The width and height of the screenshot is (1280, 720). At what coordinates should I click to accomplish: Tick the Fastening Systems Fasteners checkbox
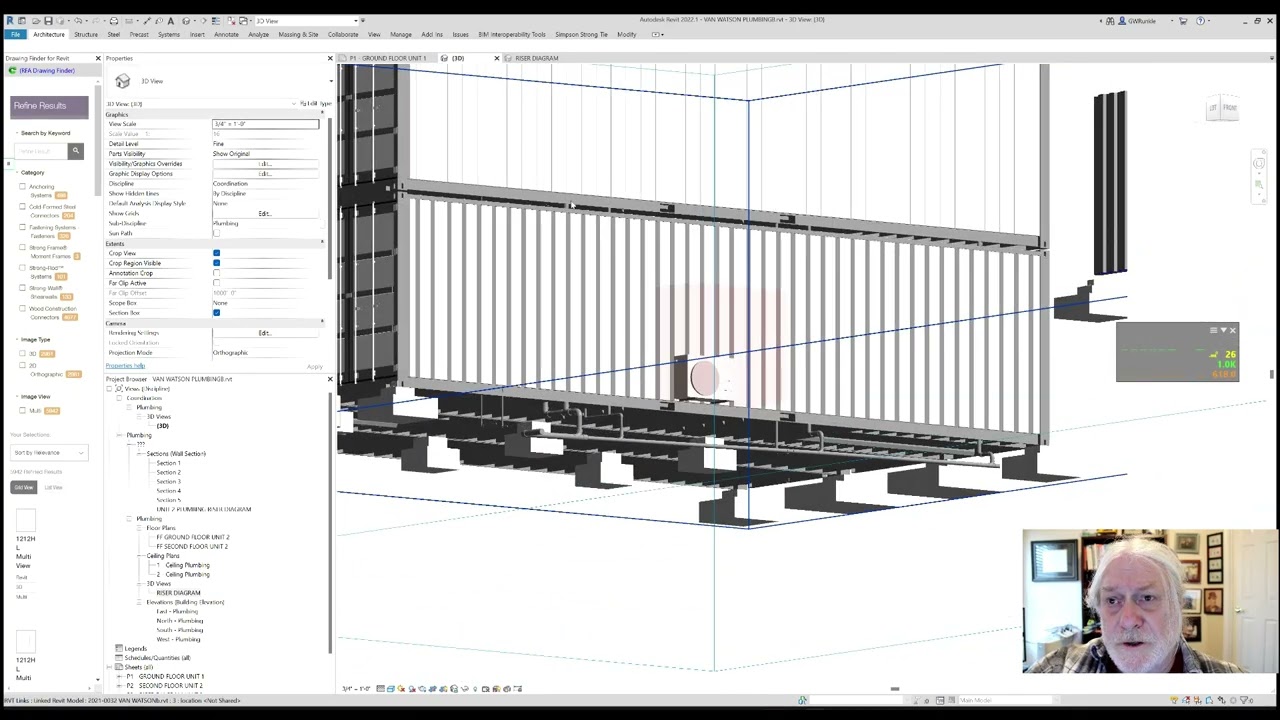22,227
